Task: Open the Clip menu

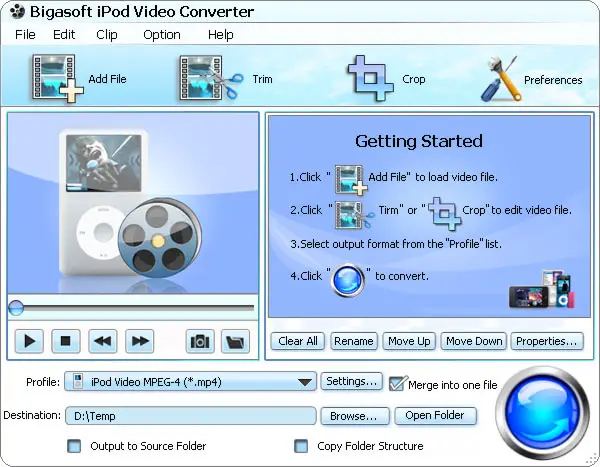Action: [x=106, y=35]
